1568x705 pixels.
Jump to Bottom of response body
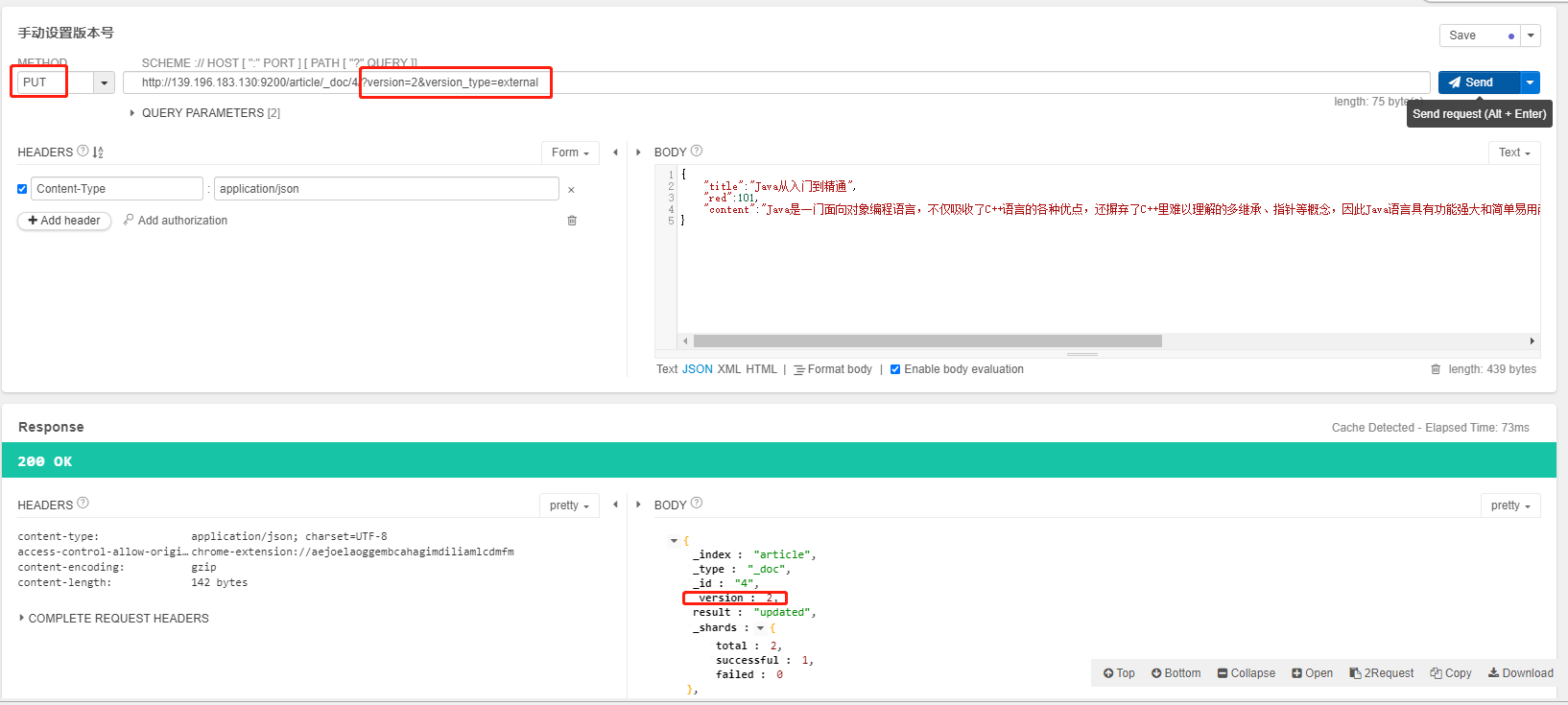pyautogui.click(x=1176, y=673)
